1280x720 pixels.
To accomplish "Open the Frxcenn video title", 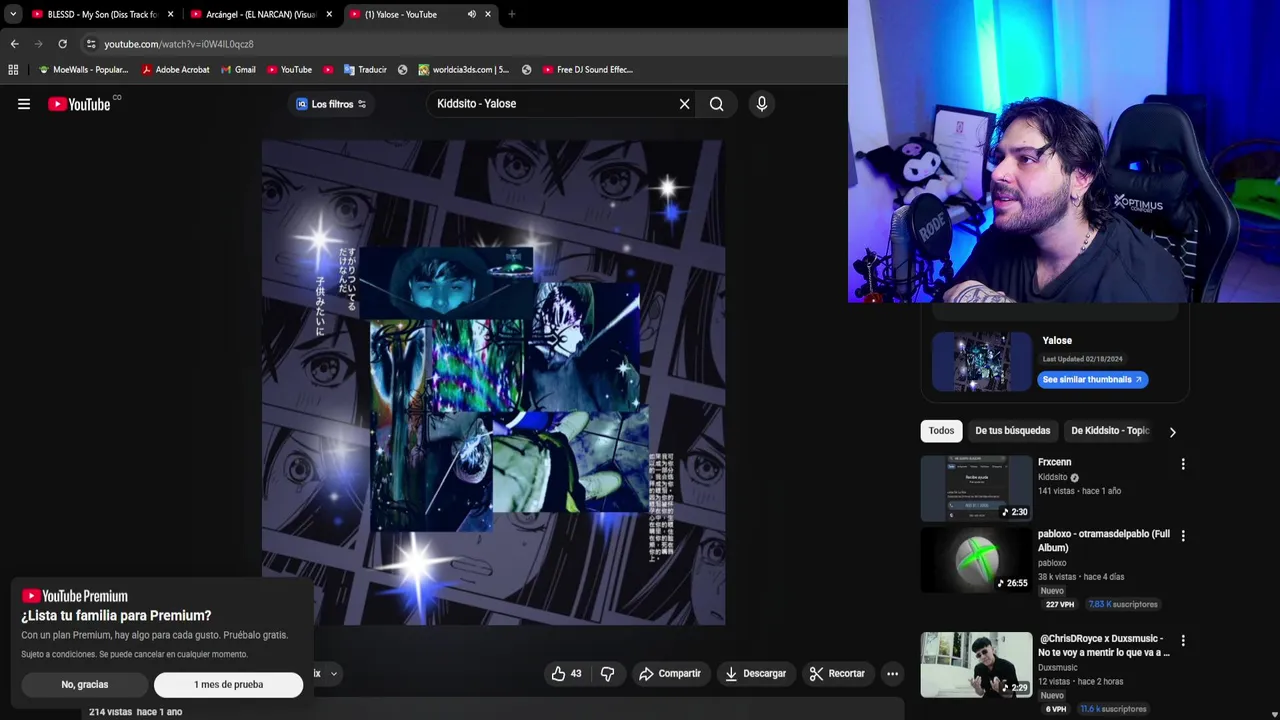I will 1054,463.
